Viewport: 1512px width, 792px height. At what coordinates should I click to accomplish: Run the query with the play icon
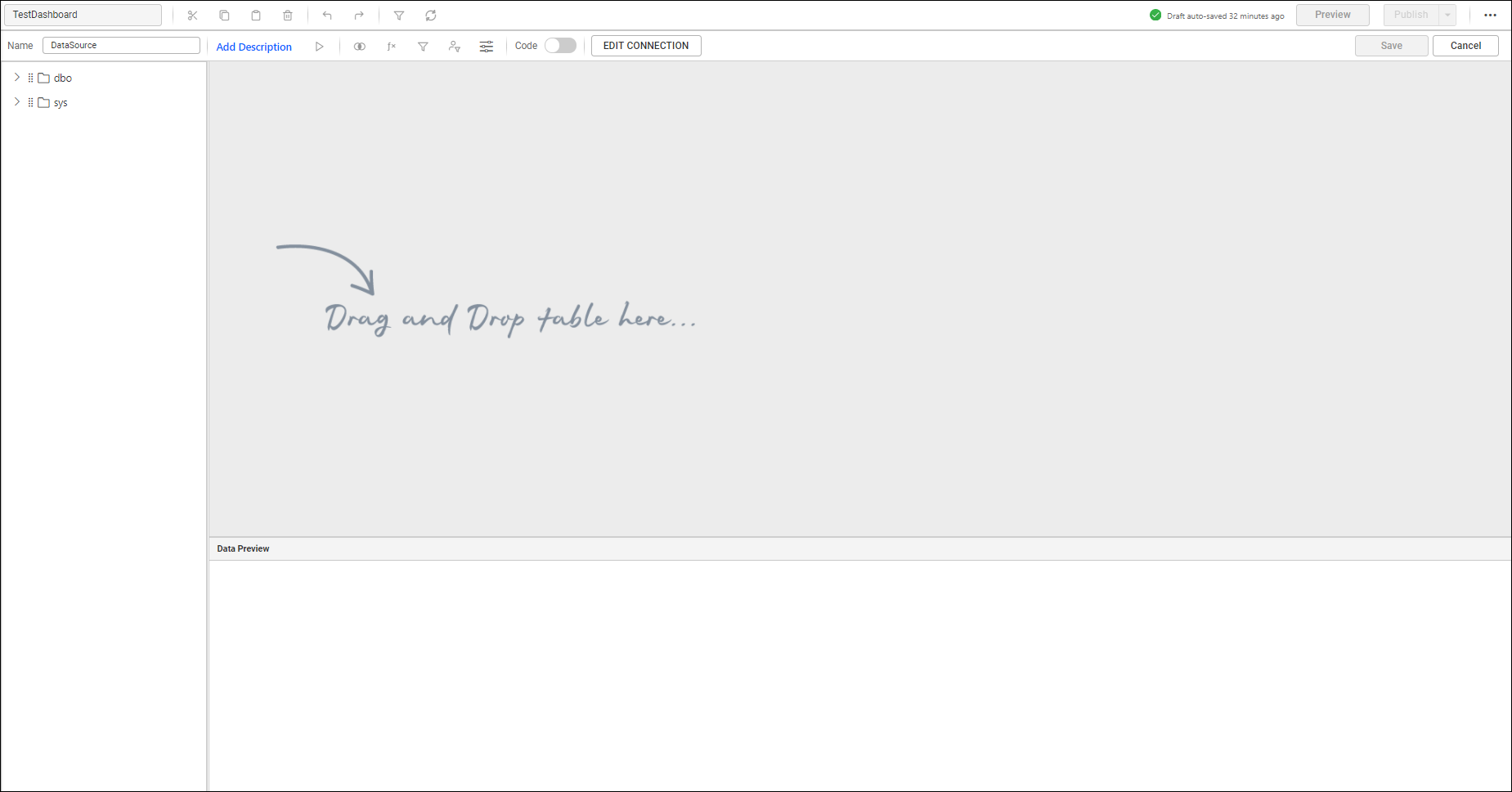320,47
